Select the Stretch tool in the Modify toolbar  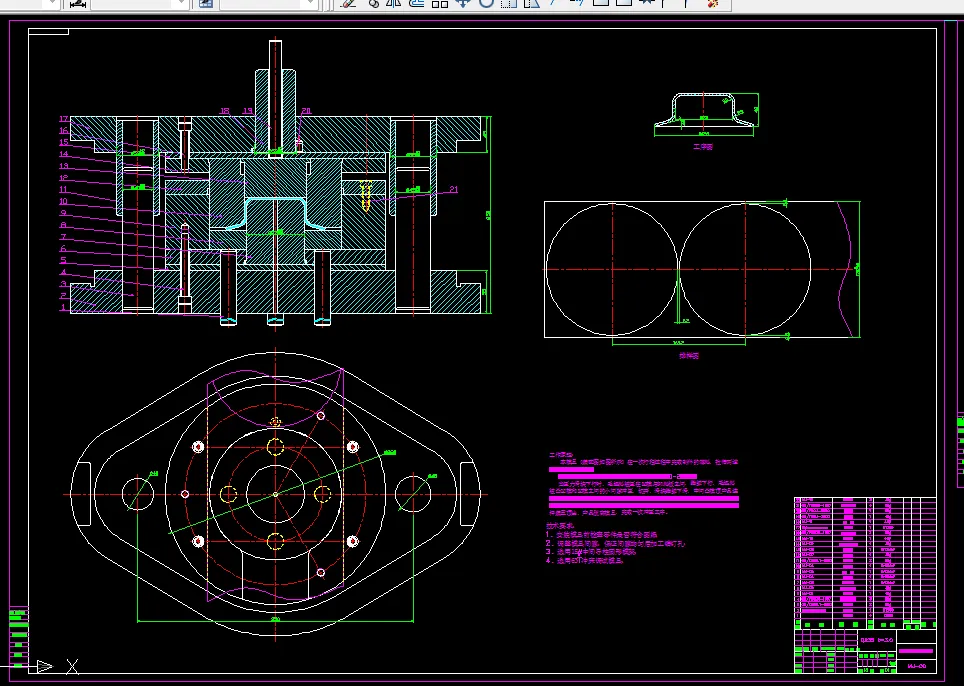pyautogui.click(x=532, y=3)
